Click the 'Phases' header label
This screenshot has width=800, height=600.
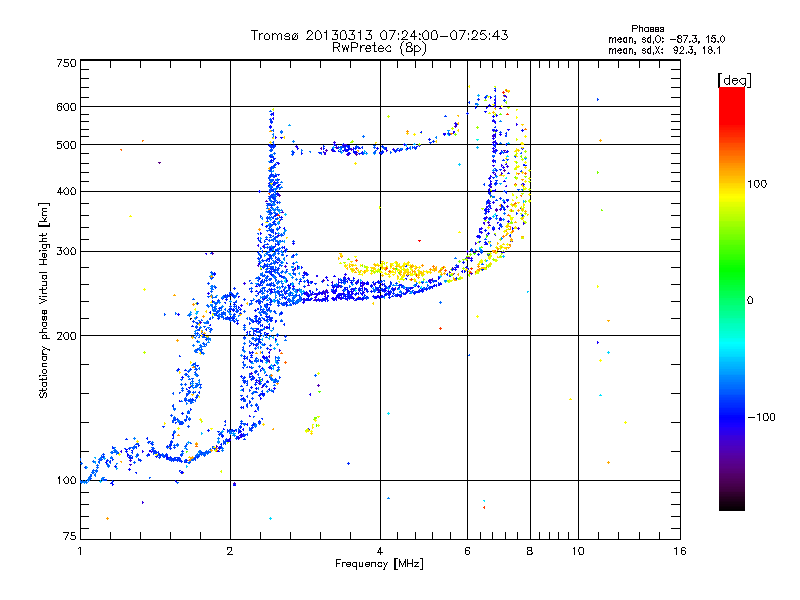(647, 29)
